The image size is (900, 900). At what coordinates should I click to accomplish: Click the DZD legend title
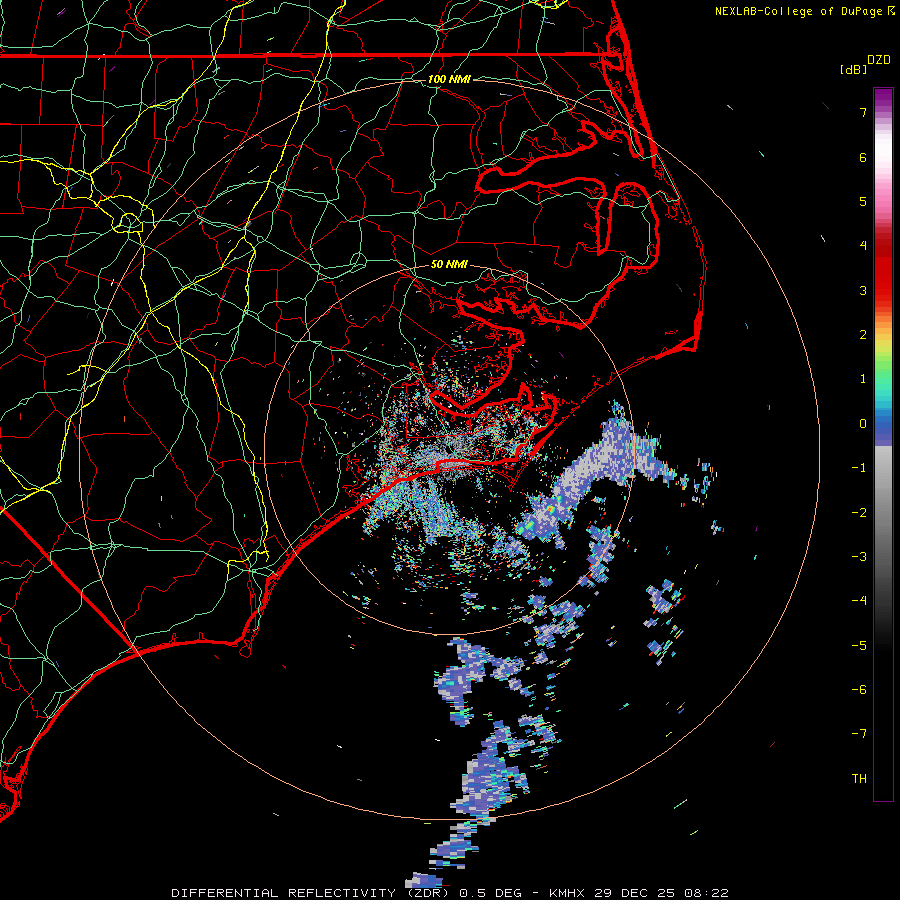[879, 60]
